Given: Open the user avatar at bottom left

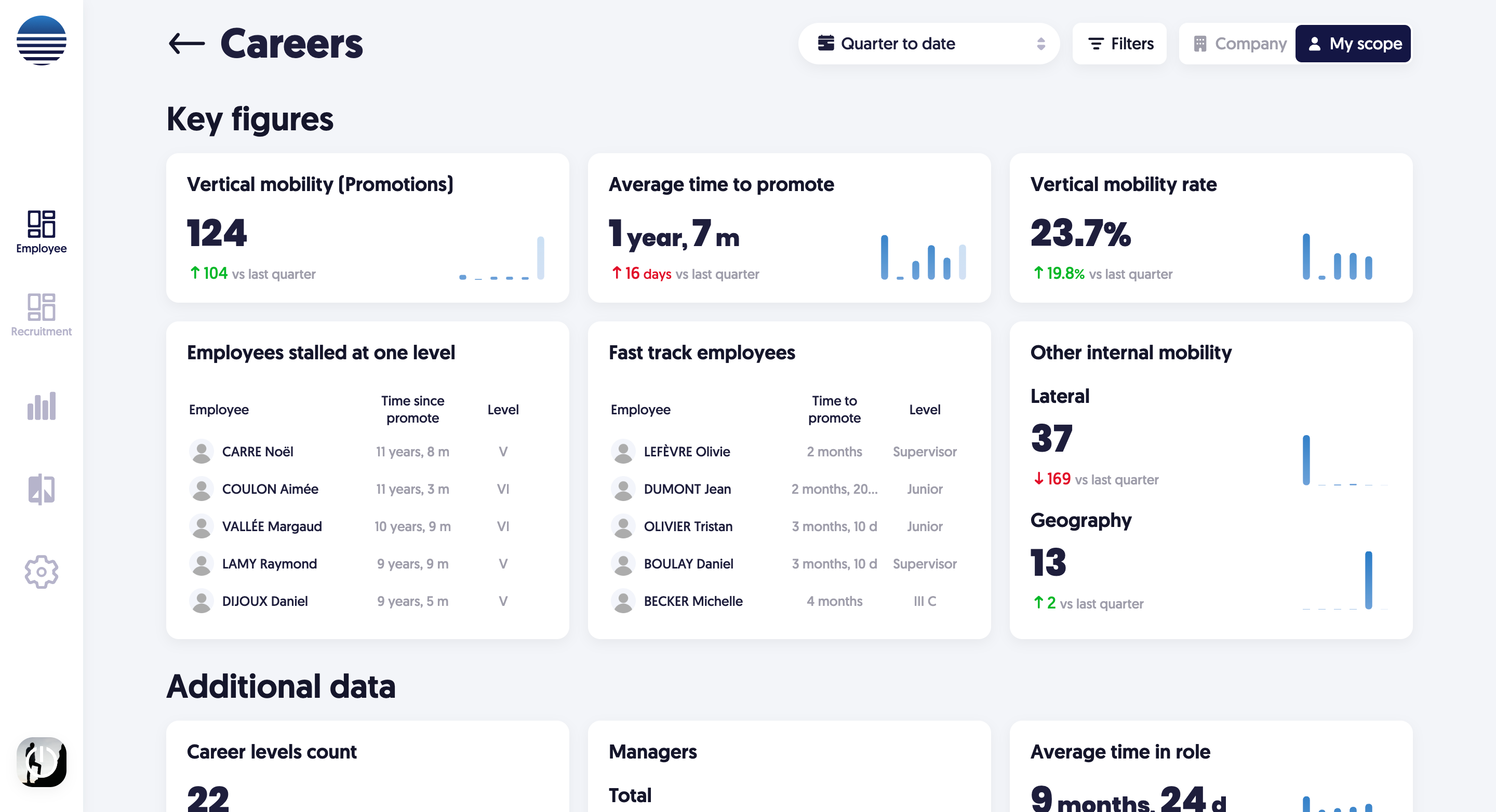Looking at the screenshot, I should tap(41, 762).
